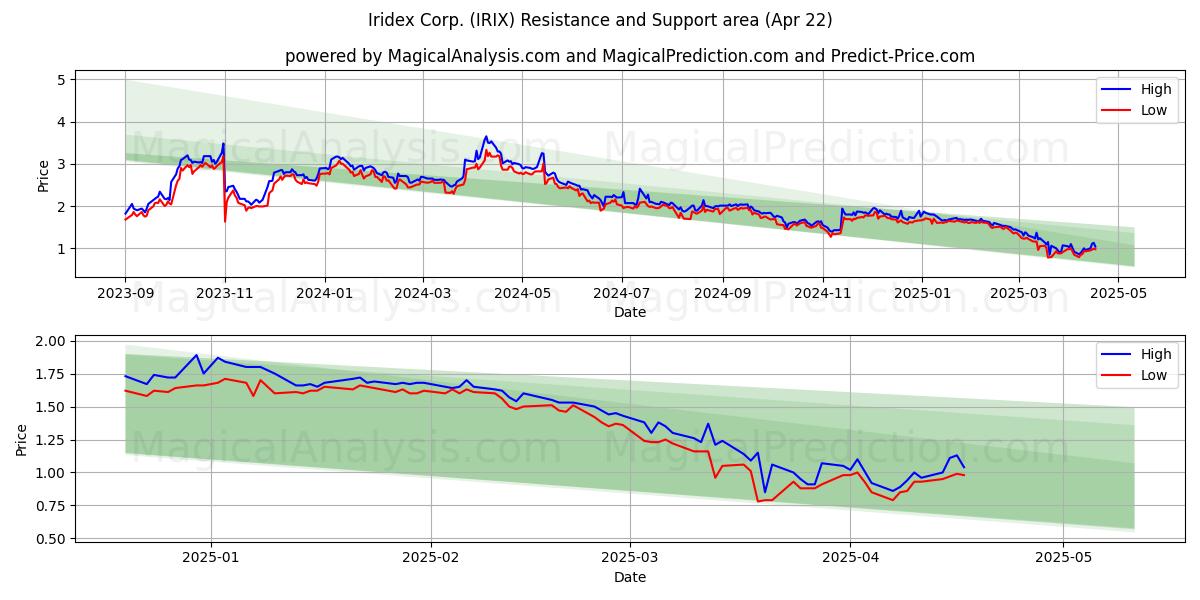Click the '1' price tick on top chart

tap(61, 249)
